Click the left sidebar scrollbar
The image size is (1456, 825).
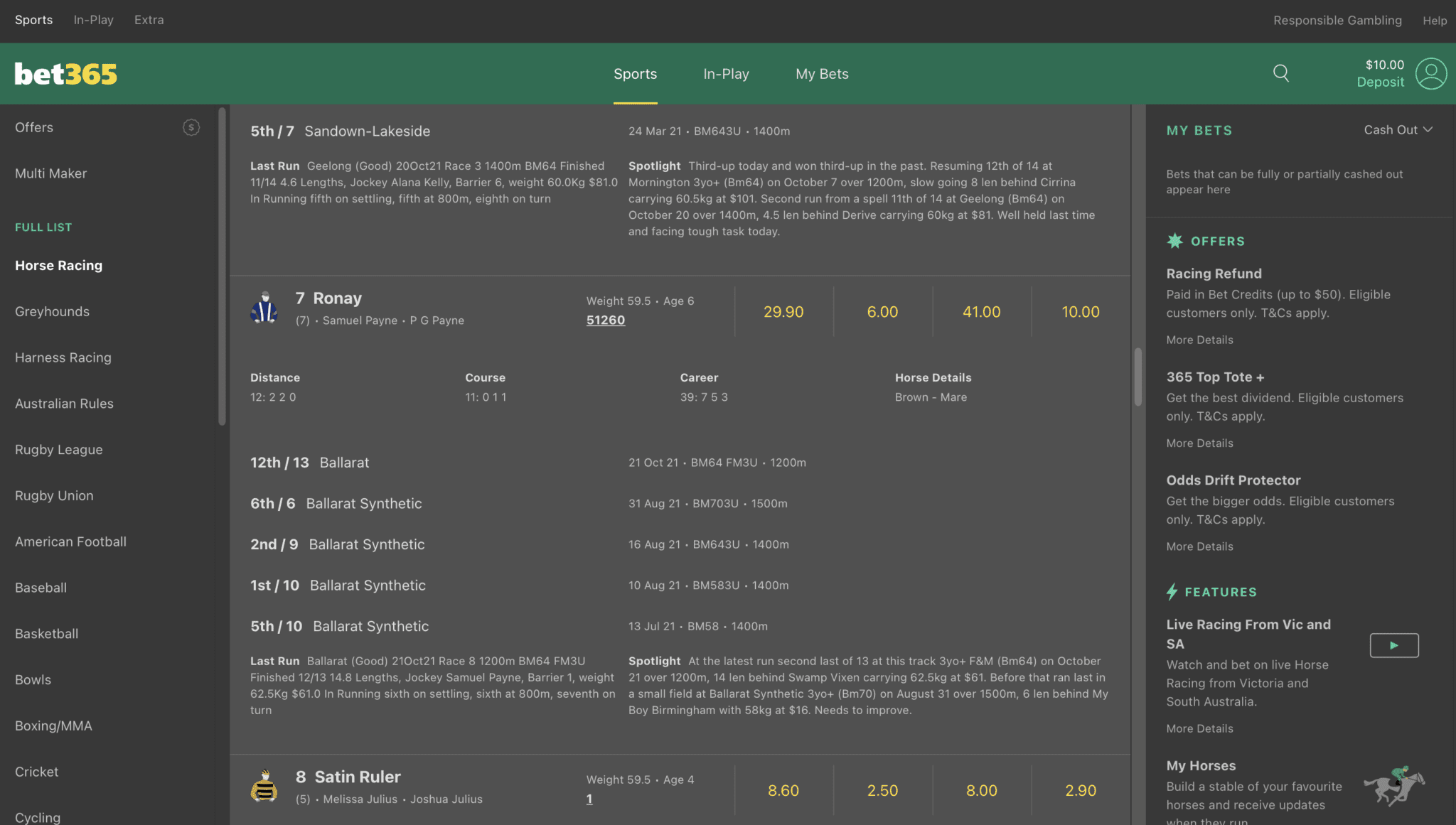coord(222,266)
